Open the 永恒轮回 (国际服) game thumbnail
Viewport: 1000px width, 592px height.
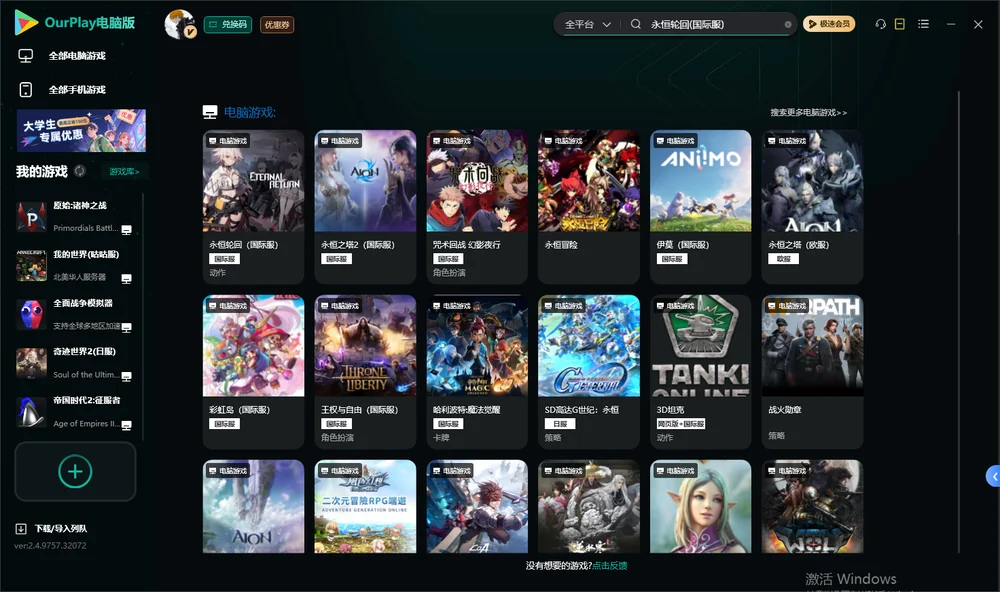(253, 181)
